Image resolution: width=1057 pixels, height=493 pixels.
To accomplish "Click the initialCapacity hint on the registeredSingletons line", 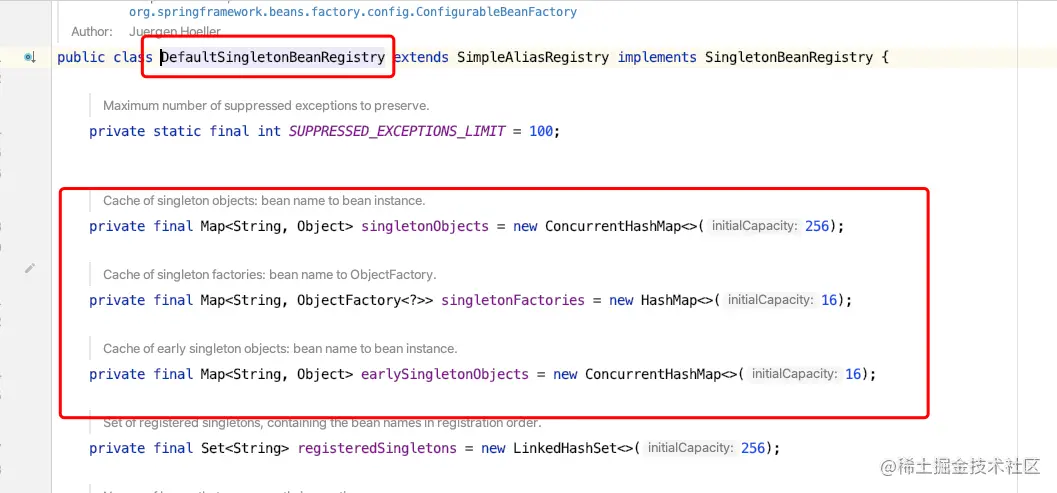I will pos(690,448).
